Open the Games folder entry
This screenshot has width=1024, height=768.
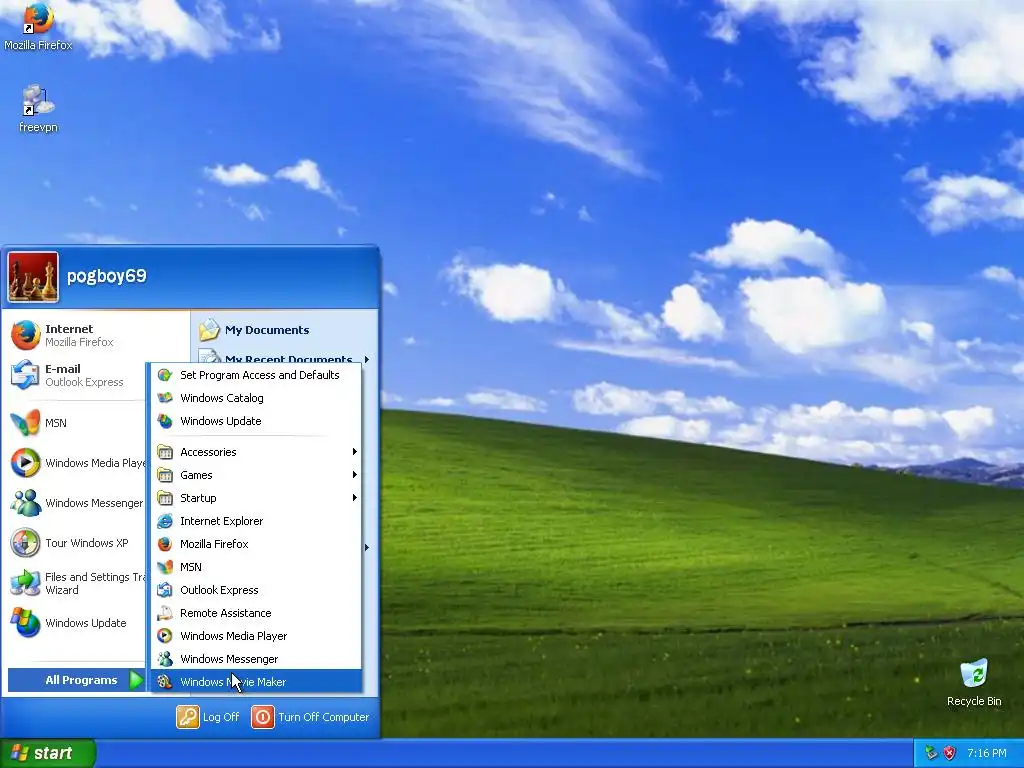[x=257, y=475]
